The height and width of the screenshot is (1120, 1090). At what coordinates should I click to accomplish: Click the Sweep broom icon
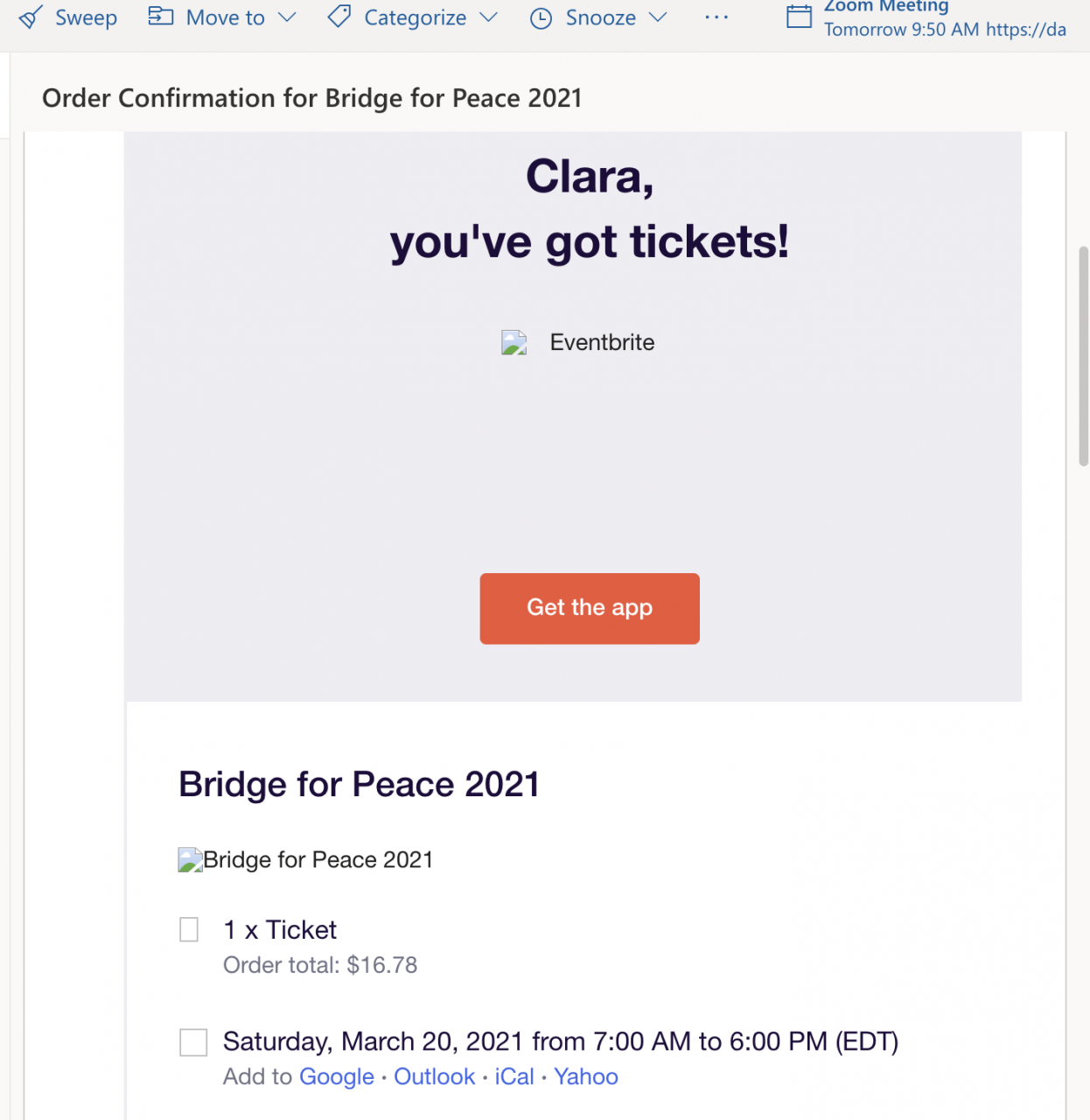pos(31,17)
